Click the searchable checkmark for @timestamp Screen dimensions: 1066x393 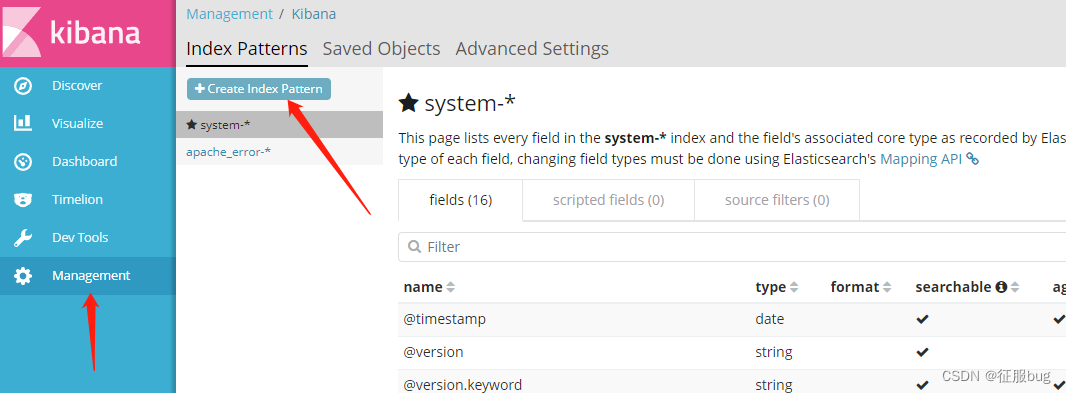tap(922, 319)
